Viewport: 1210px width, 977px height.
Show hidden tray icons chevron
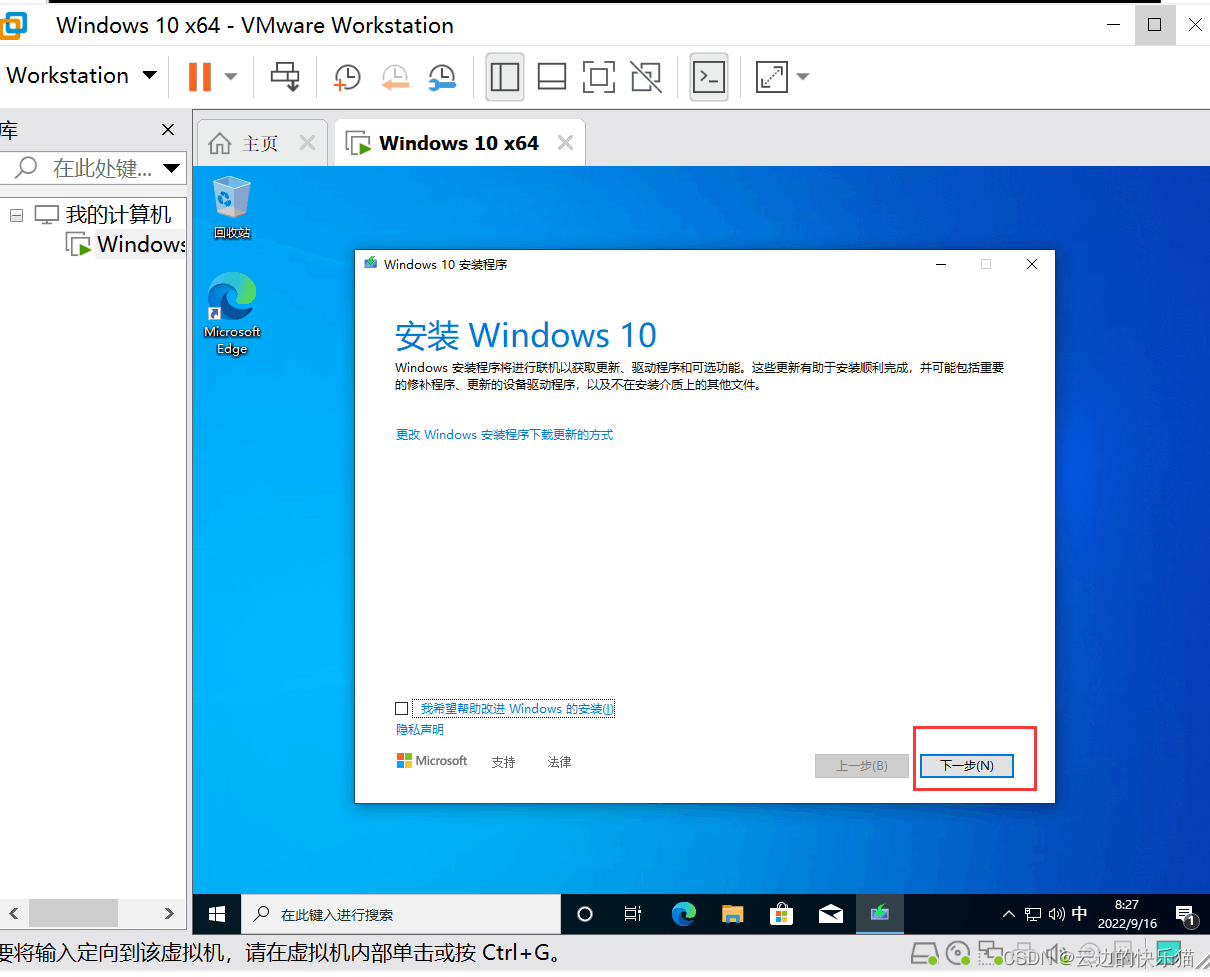pos(1010,914)
